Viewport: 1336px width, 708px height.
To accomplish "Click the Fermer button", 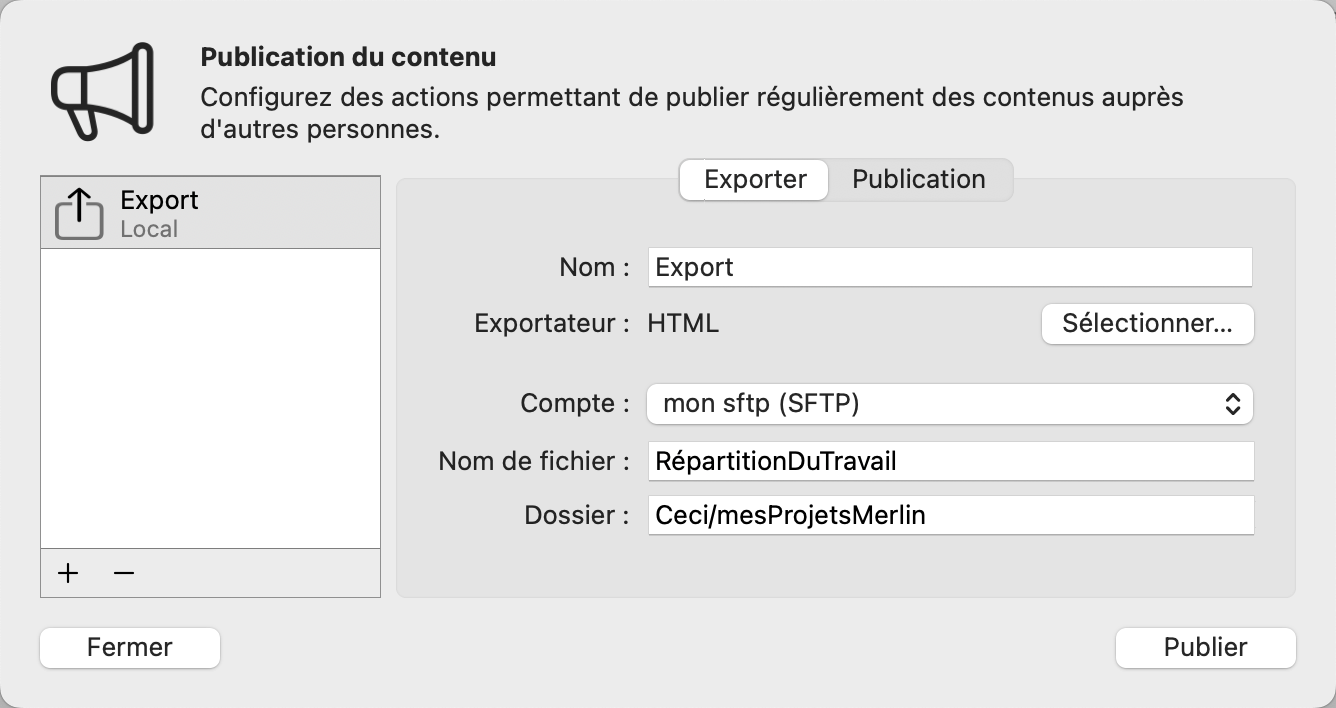I will 129,647.
